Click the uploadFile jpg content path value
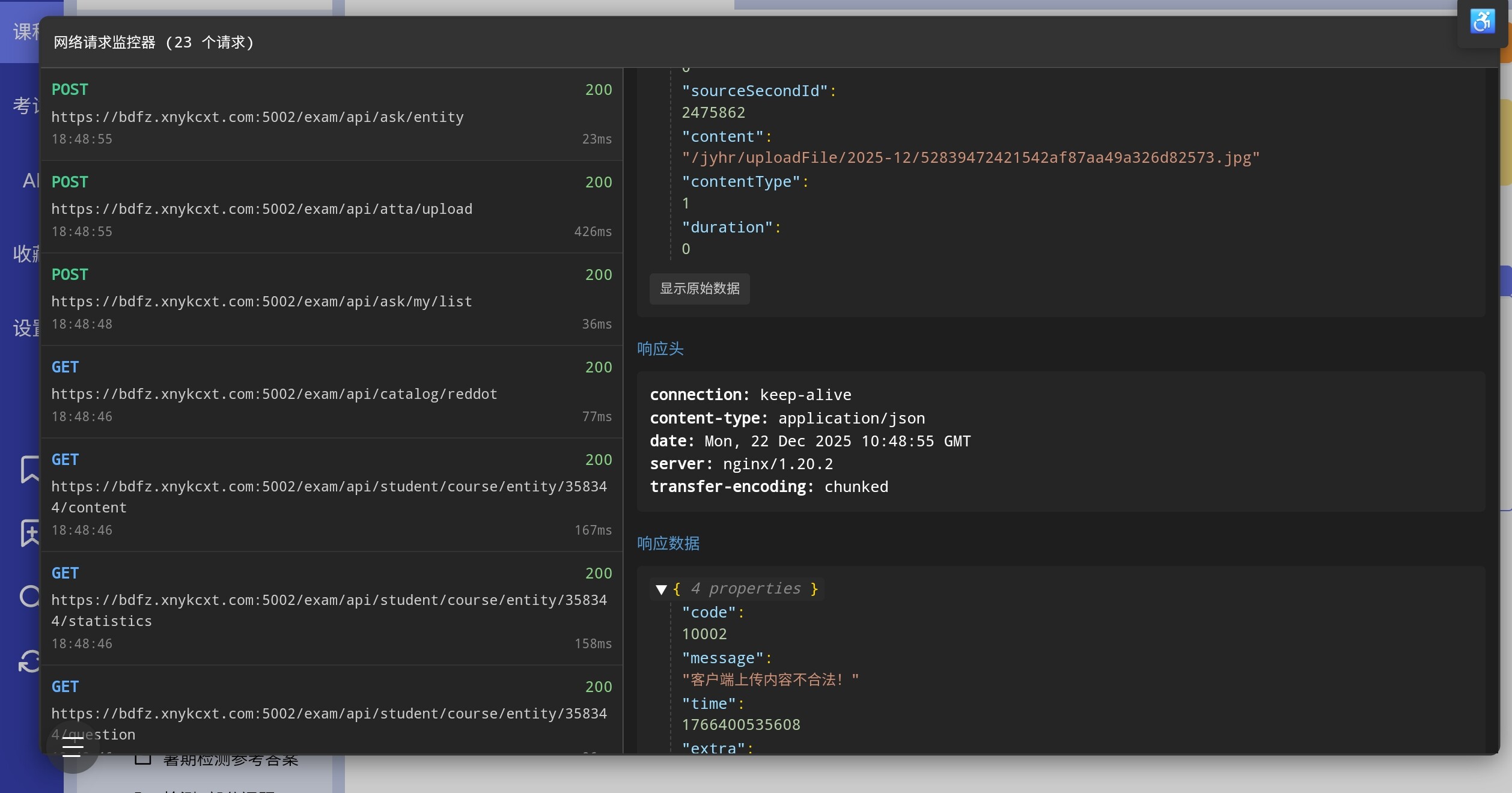The height and width of the screenshot is (793, 1512). (970, 158)
